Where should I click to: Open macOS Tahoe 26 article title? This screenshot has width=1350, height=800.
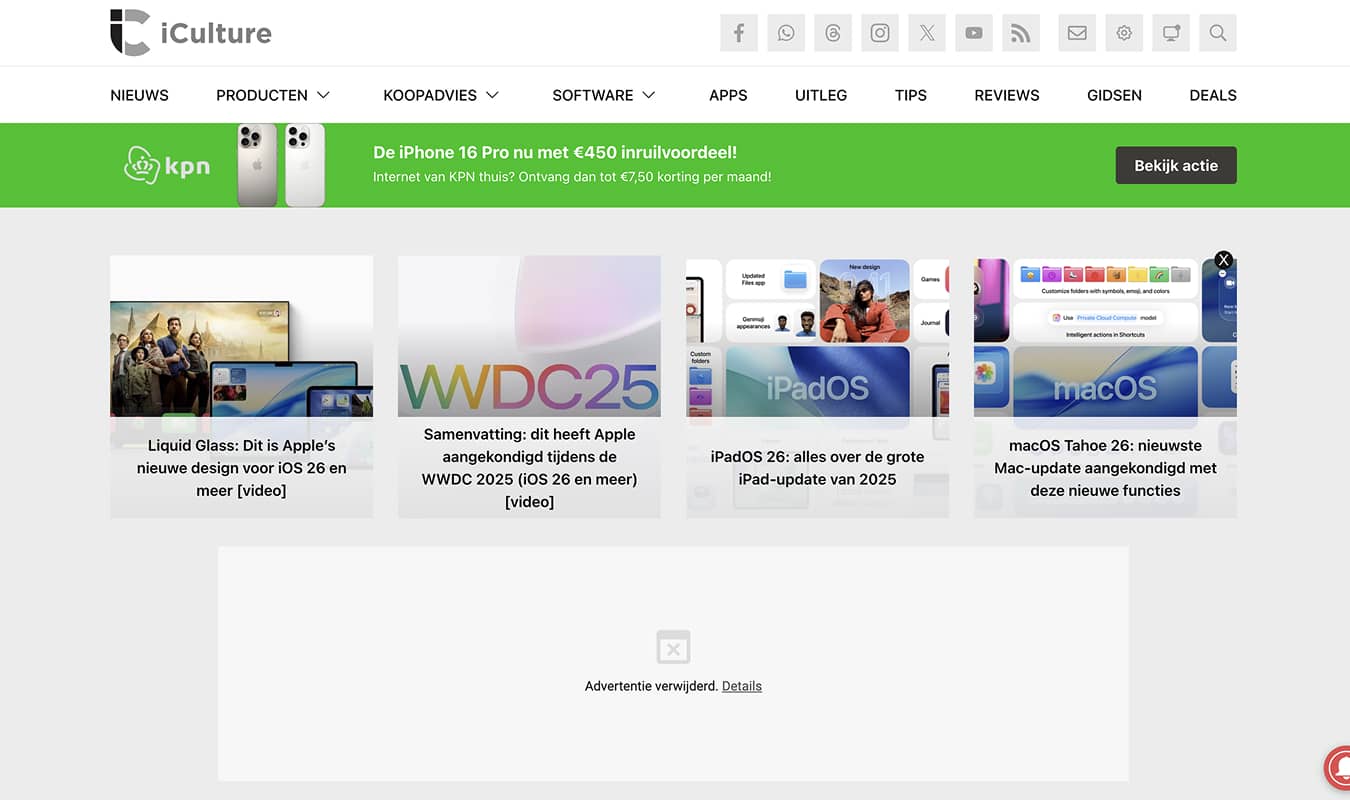pyautogui.click(x=1105, y=468)
